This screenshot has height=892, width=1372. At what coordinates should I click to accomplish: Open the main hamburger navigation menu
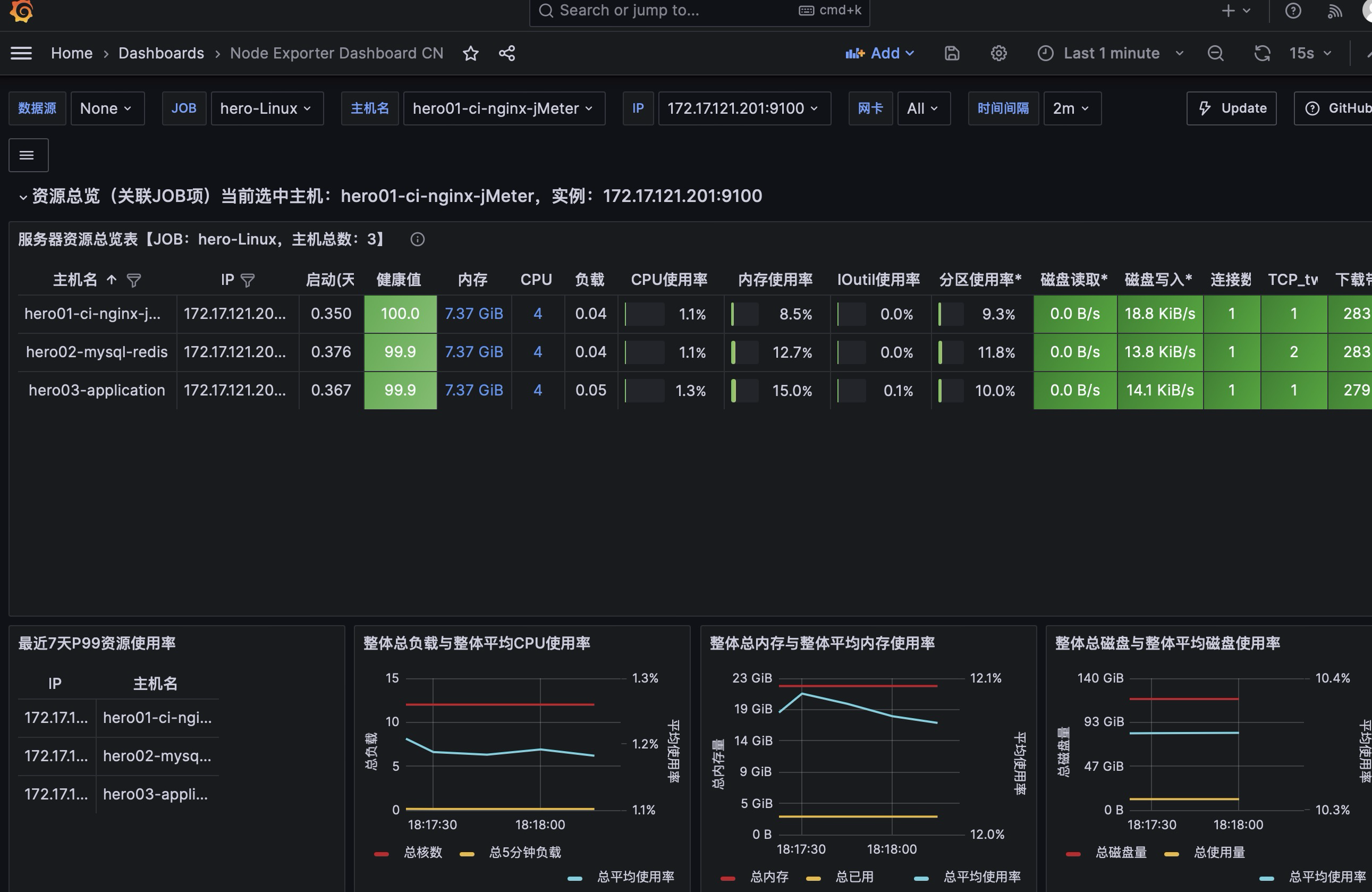click(x=21, y=53)
